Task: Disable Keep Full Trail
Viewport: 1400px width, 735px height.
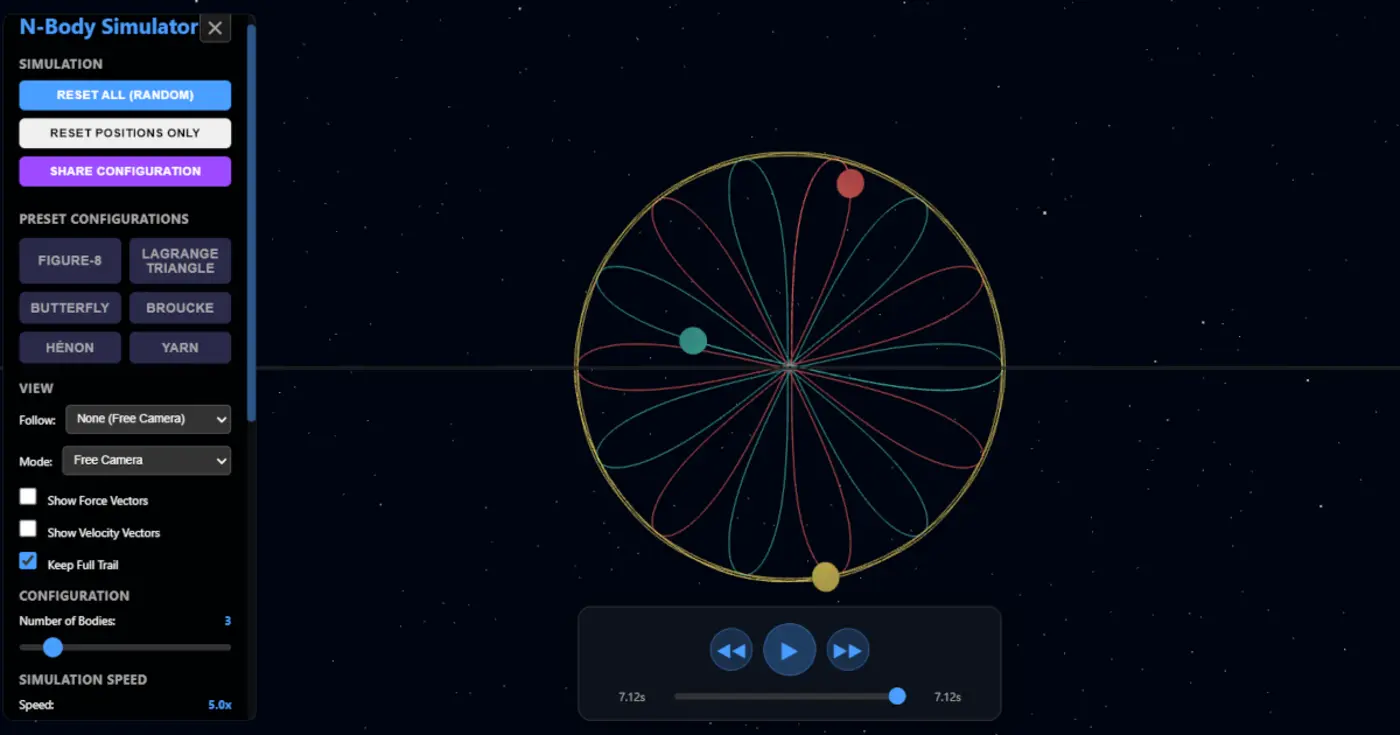Action: [28, 560]
